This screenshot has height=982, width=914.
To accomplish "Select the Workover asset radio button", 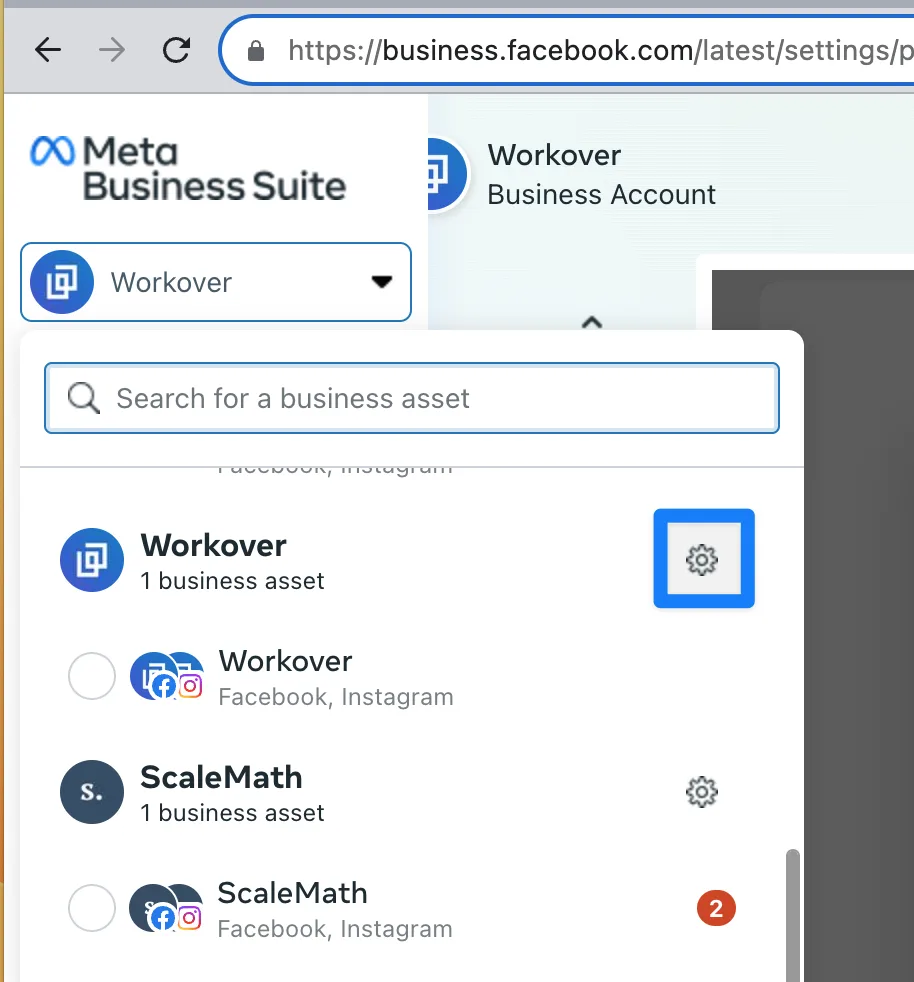I will point(91,677).
